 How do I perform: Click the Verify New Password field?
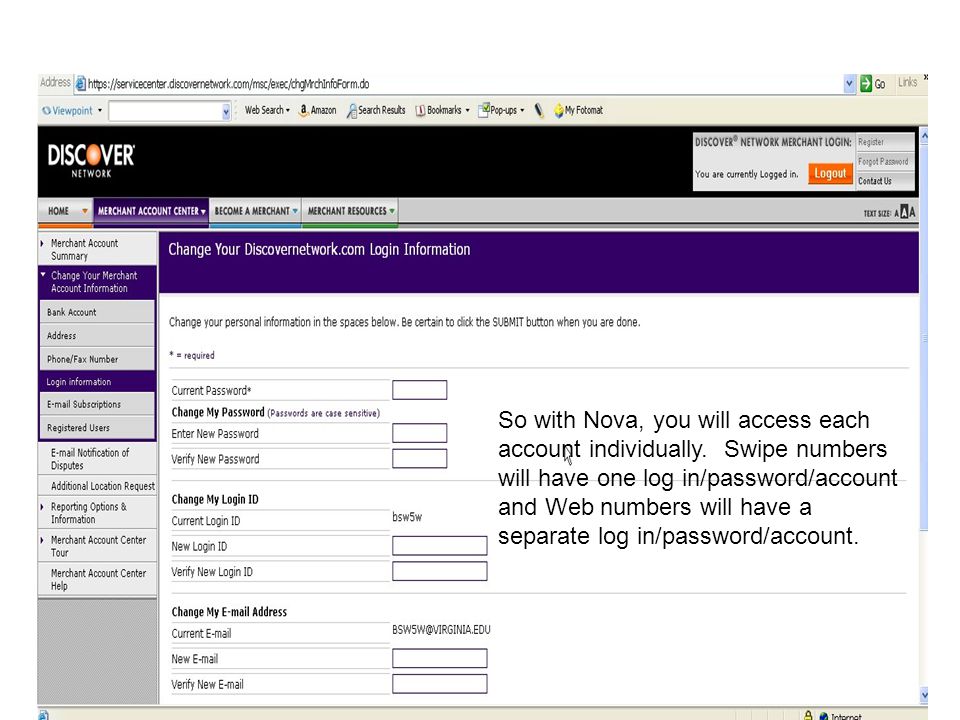point(419,459)
